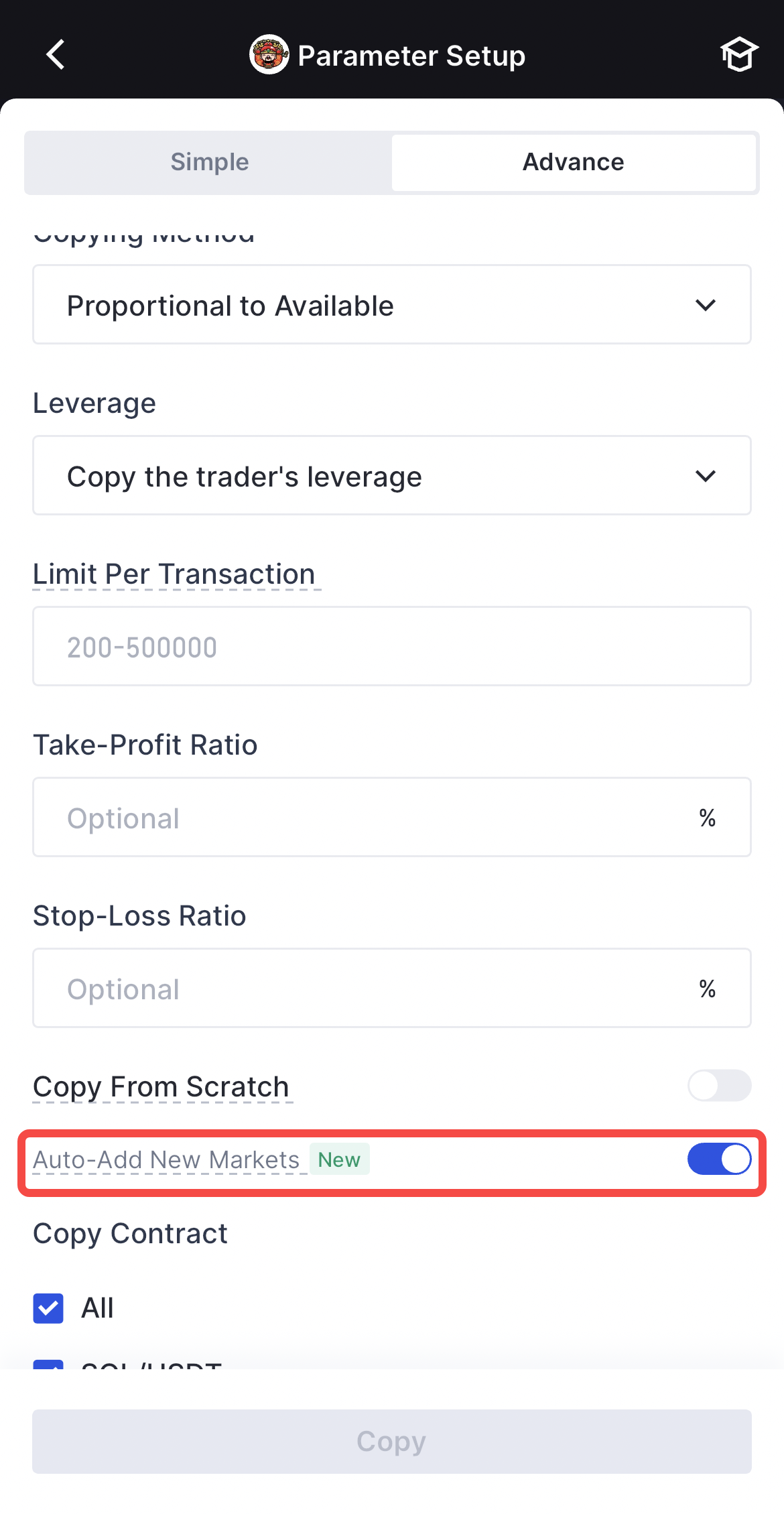Tap the trader avatar icon in header
Image resolution: width=784 pixels, height=1514 pixels.
click(269, 54)
